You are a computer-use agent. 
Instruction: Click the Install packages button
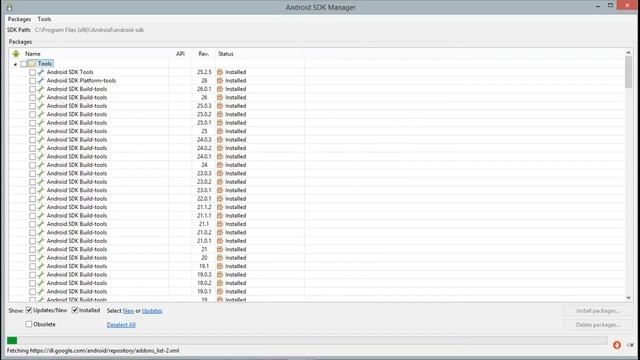[598, 311]
